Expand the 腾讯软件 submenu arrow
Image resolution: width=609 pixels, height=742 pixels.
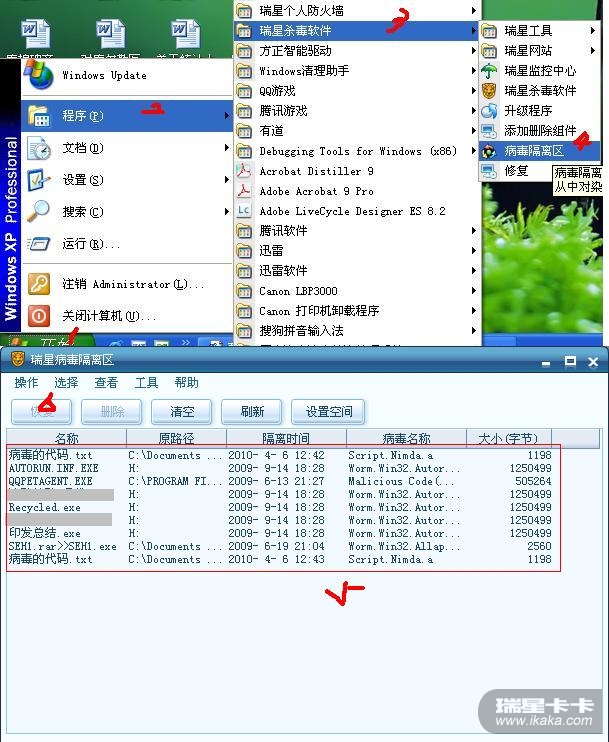(x=473, y=231)
